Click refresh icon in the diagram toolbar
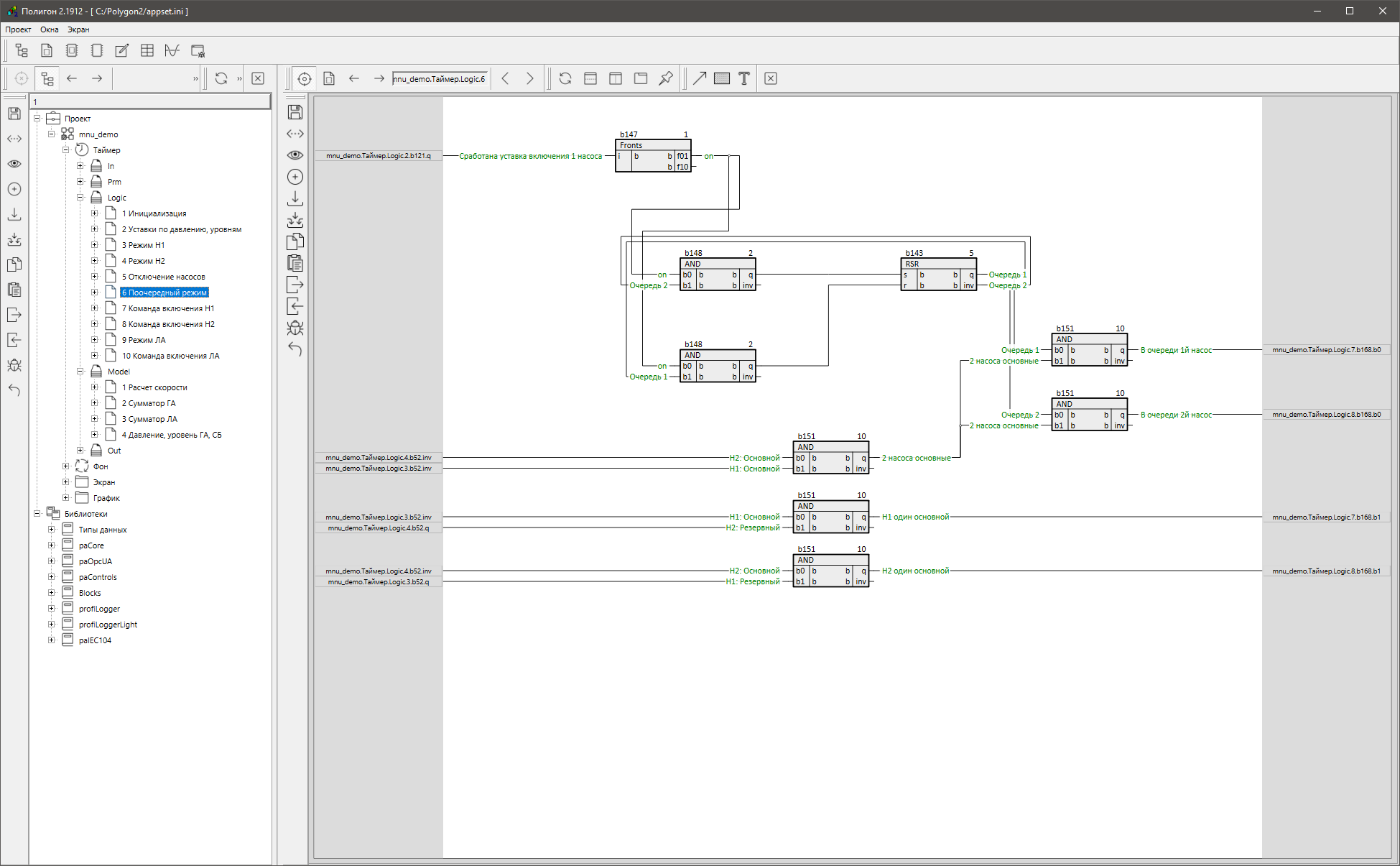This screenshot has width=1400, height=866. 565,79
